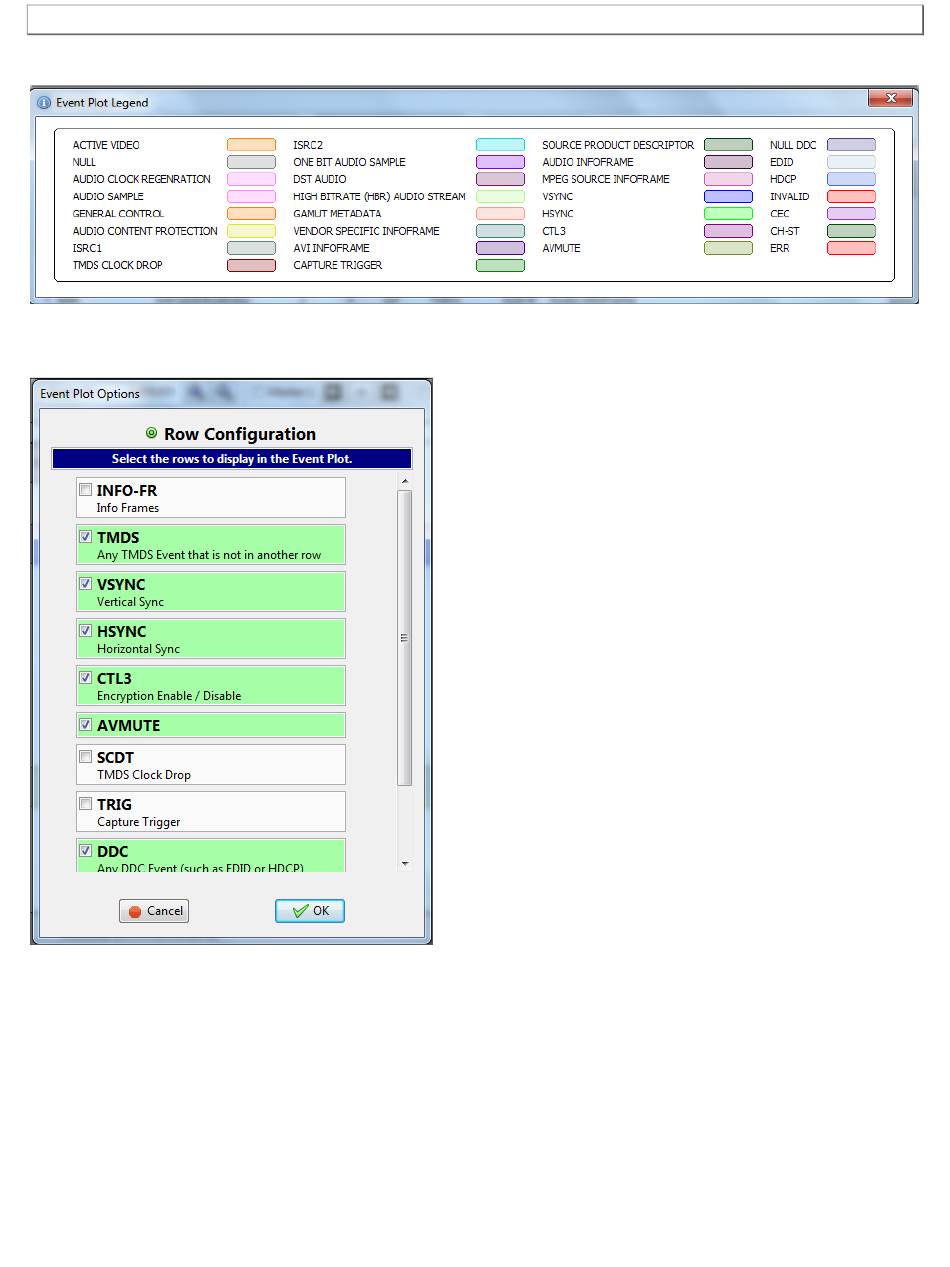Image resolution: width=950 pixels, height=1267 pixels.
Task: Click the green Row Configuration radio indicator
Action: point(152,433)
